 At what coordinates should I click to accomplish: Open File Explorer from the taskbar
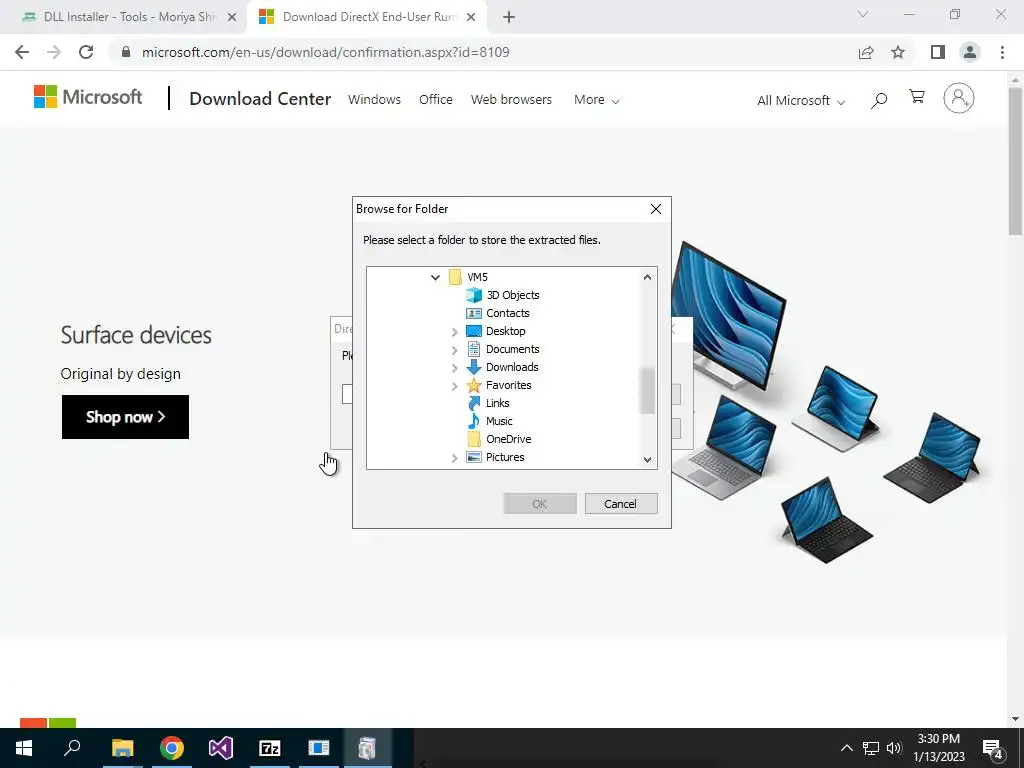tap(123, 748)
